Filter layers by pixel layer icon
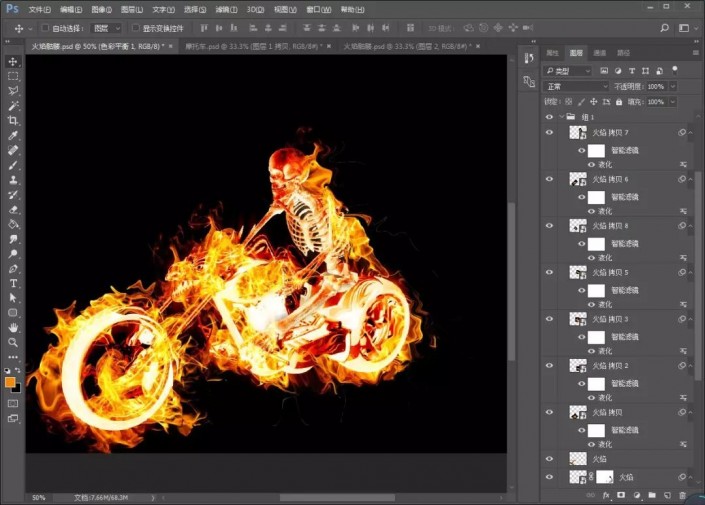 tap(604, 71)
